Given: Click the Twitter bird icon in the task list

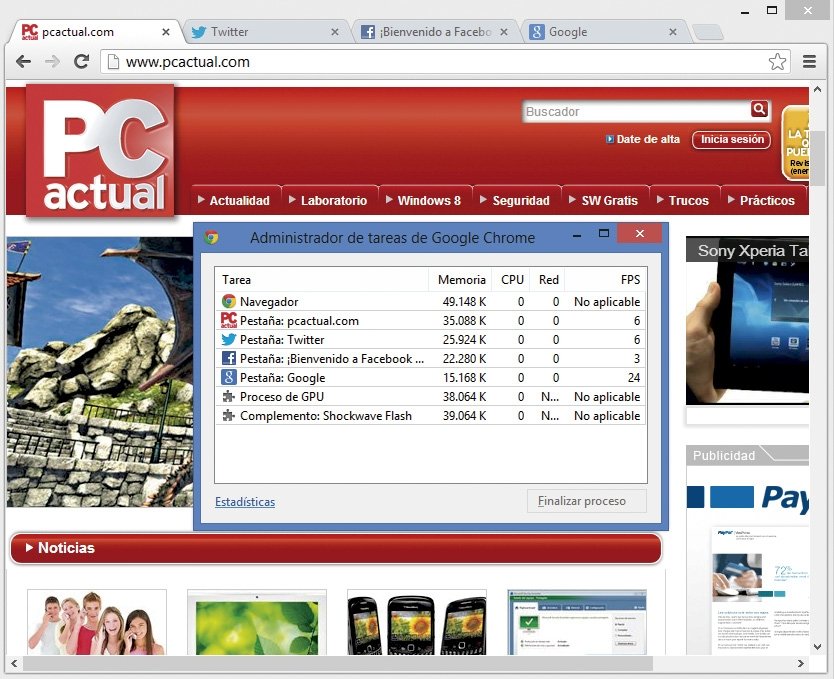Looking at the screenshot, I should click(x=229, y=339).
